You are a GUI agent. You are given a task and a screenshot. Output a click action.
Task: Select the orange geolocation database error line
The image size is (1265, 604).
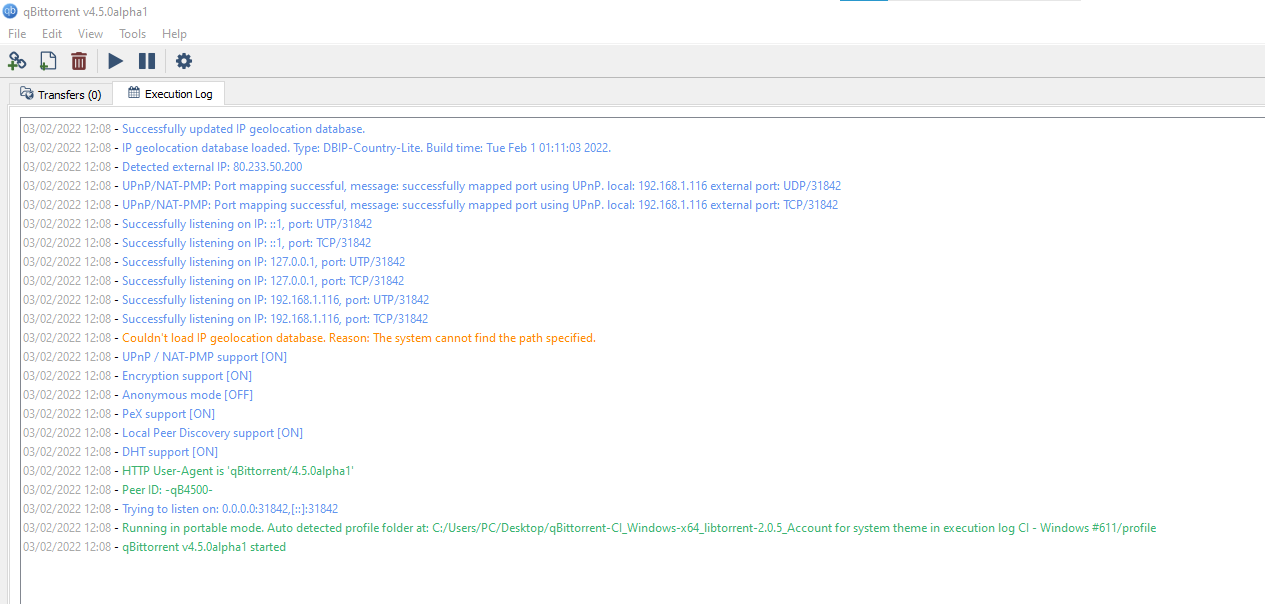click(357, 337)
